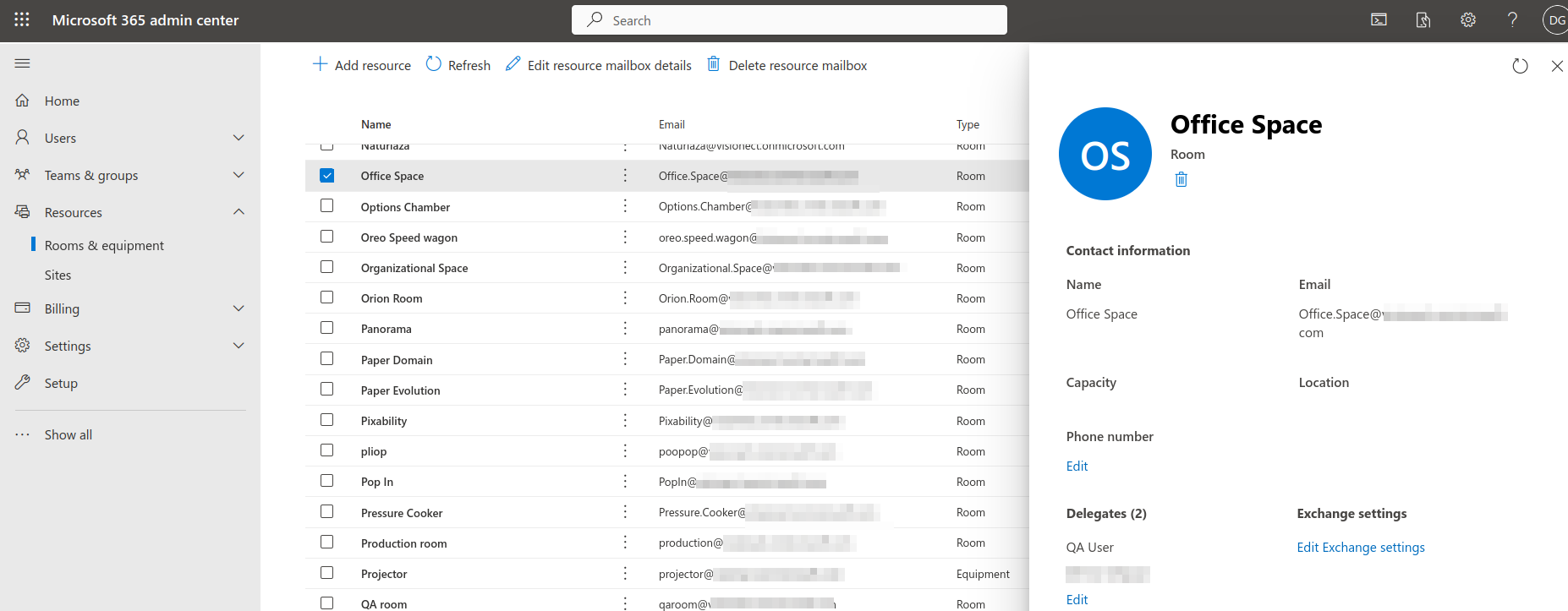Click Edit resource mailbox details
This screenshot has width=1568, height=611.
pos(598,65)
